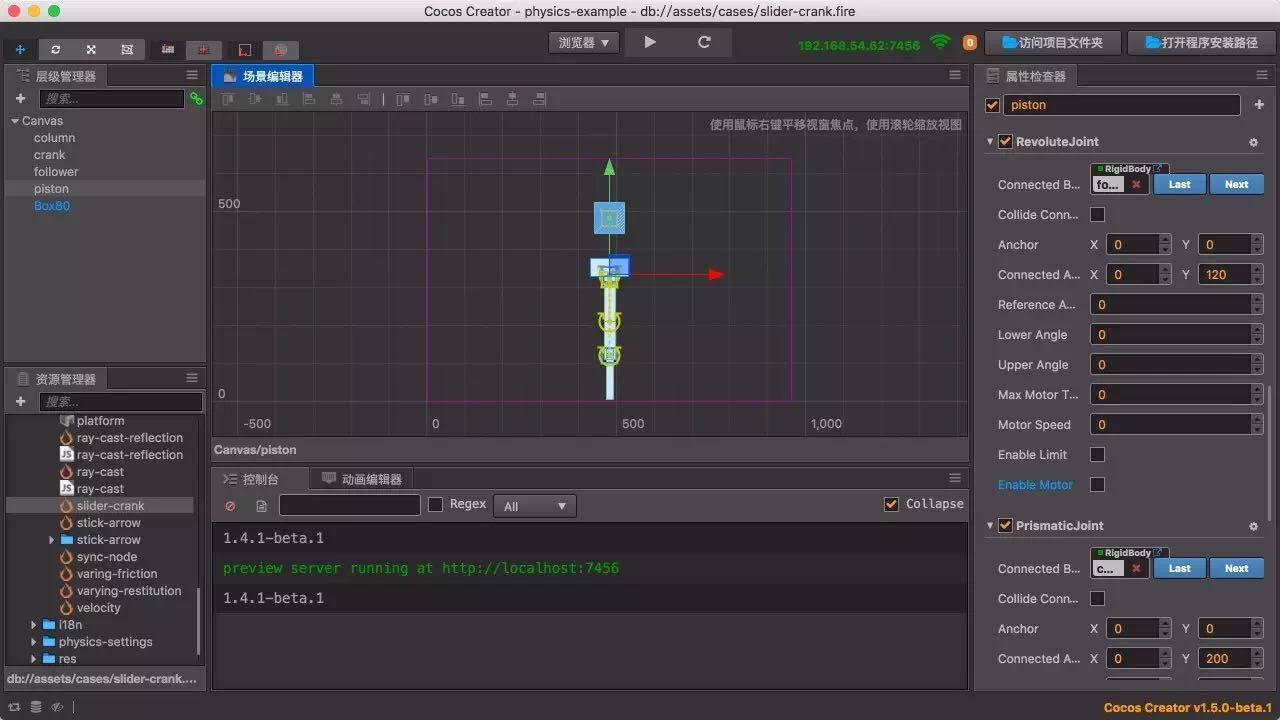Remove PrismaticJoint connected body reference
Viewport: 1280px width, 720px height.
pyautogui.click(x=1136, y=568)
